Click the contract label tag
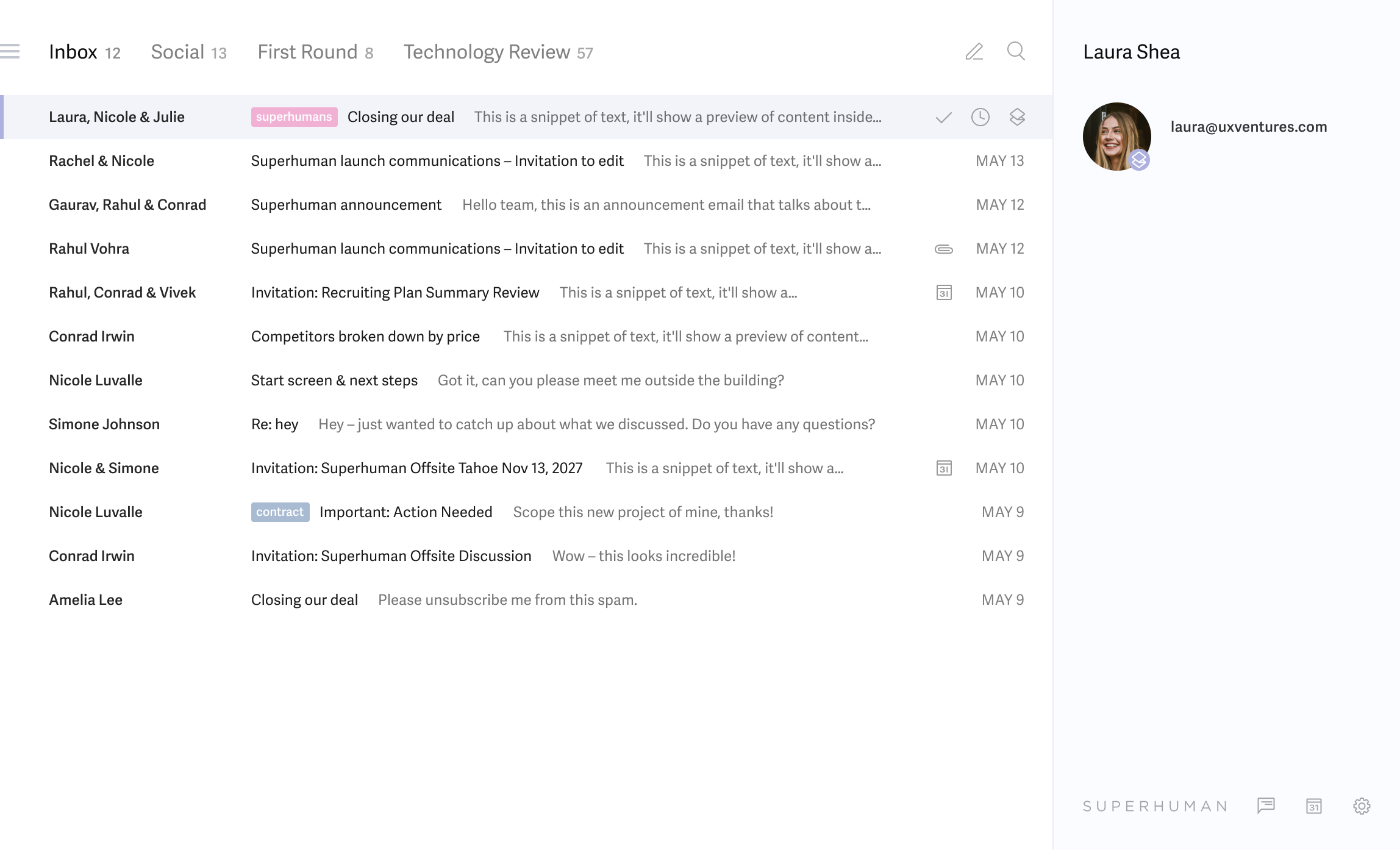The width and height of the screenshot is (1400, 850). click(x=280, y=512)
